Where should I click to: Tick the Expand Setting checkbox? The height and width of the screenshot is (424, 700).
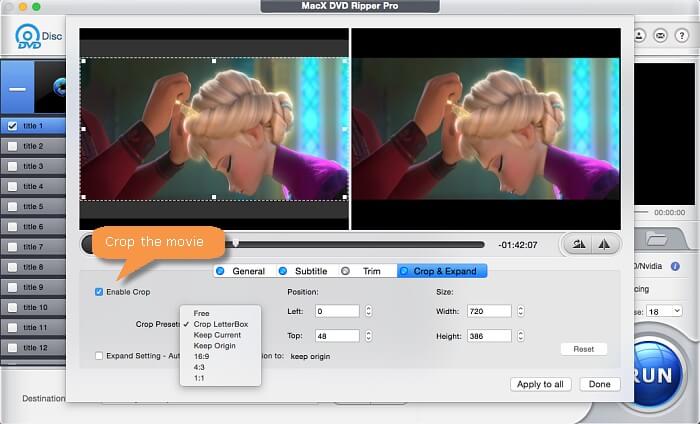point(99,355)
